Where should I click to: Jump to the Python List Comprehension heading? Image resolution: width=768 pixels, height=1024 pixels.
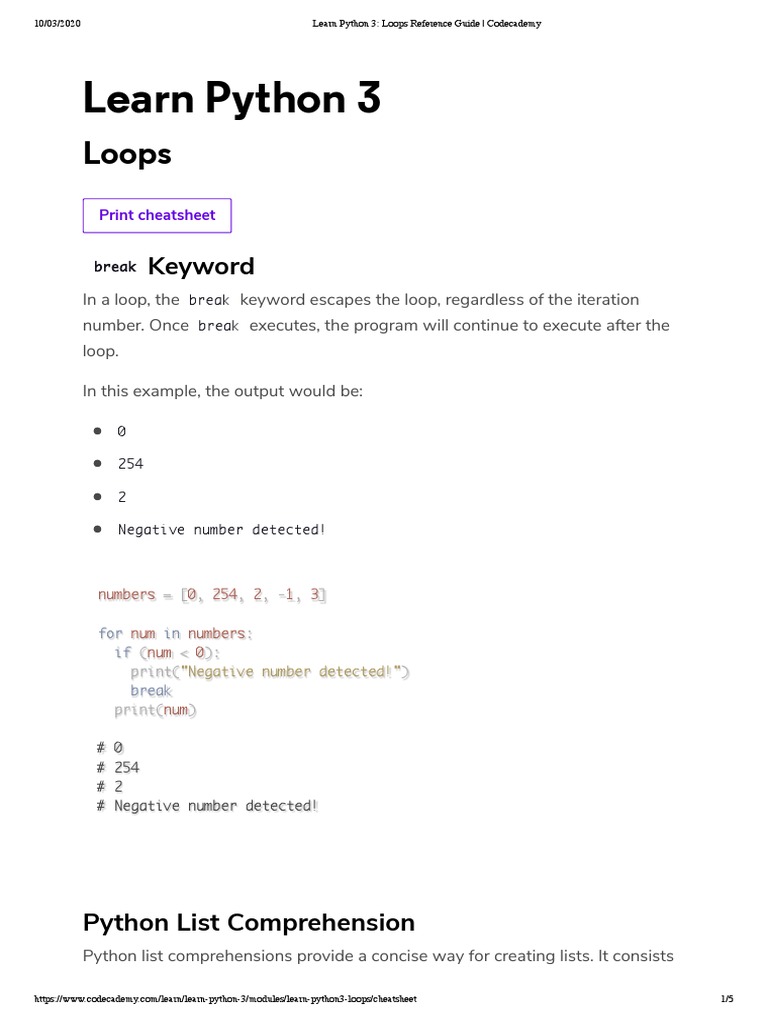(248, 922)
